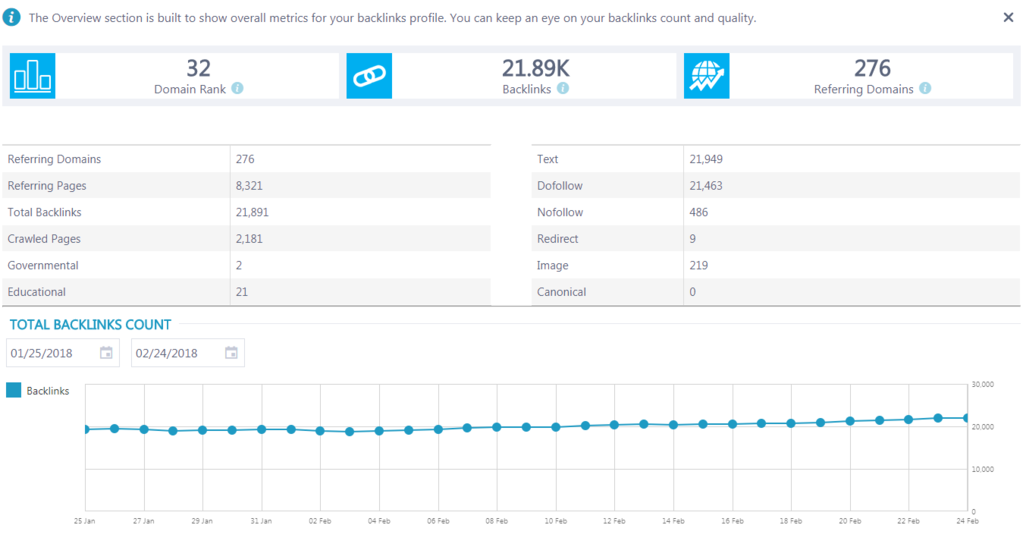Open the info tooltip next to Domain Rank
Image resolution: width=1023 pixels, height=547 pixels.
coord(237,88)
